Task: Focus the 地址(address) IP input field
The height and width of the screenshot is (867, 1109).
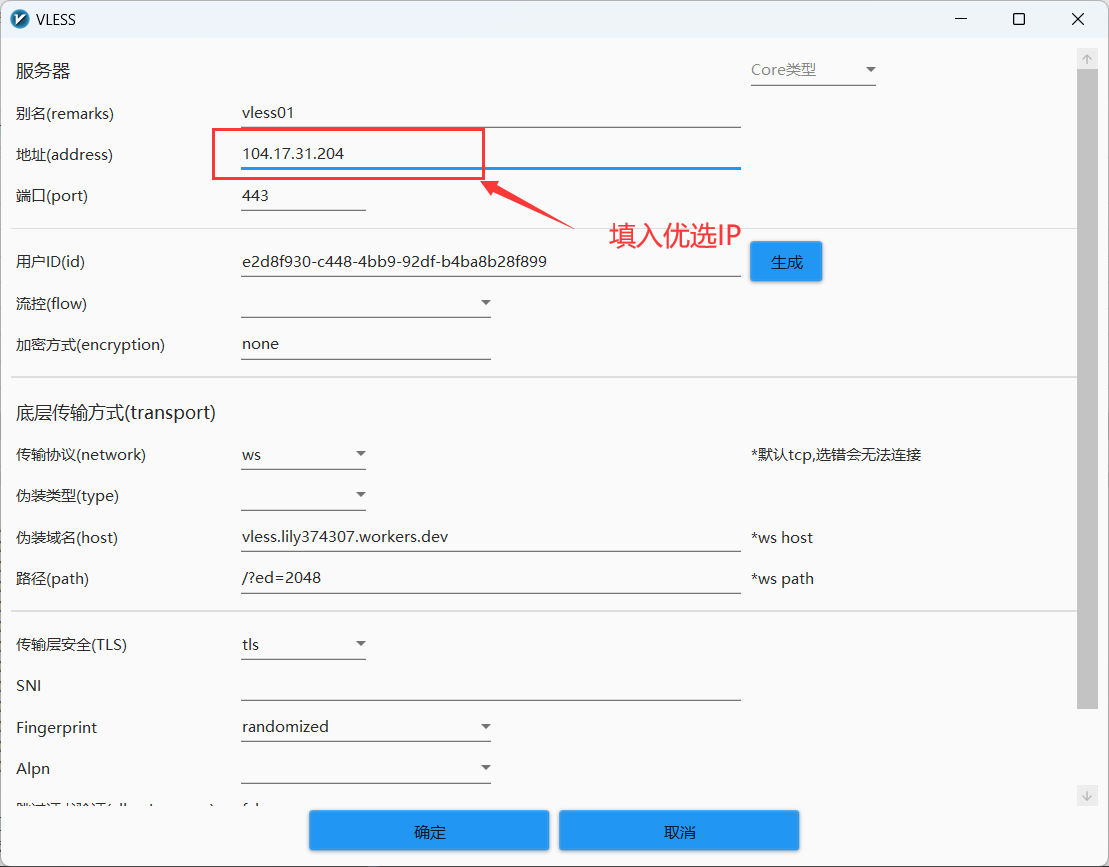Action: tap(490, 154)
